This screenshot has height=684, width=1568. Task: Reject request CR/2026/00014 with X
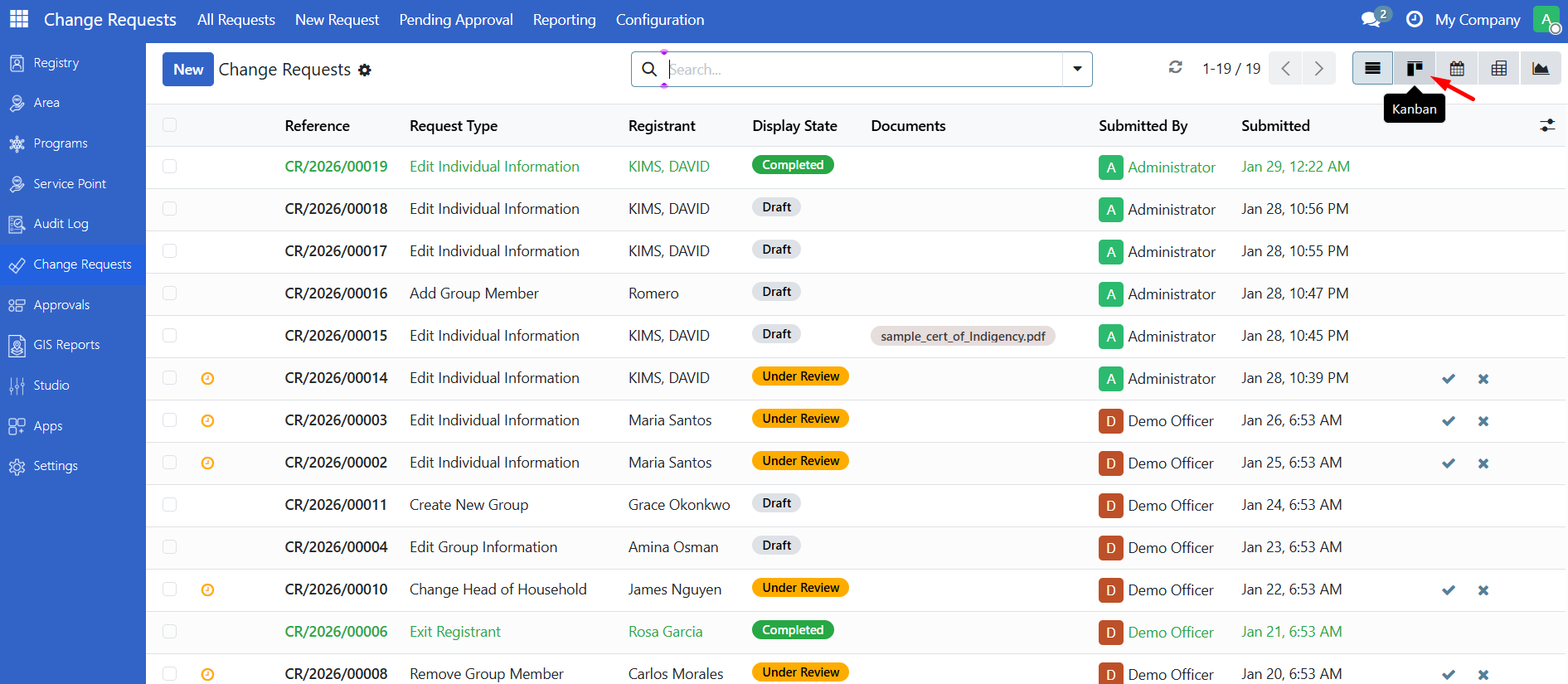(1483, 379)
